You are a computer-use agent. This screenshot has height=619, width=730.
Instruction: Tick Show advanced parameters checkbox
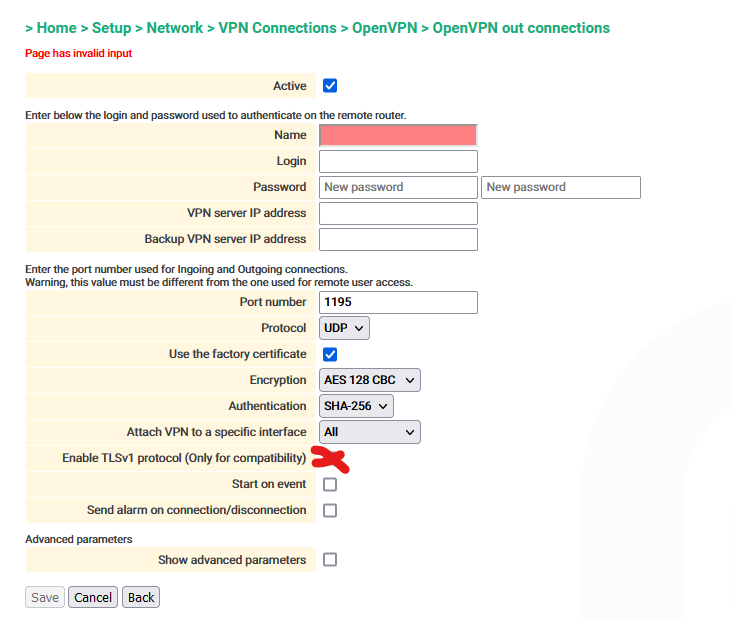(330, 560)
